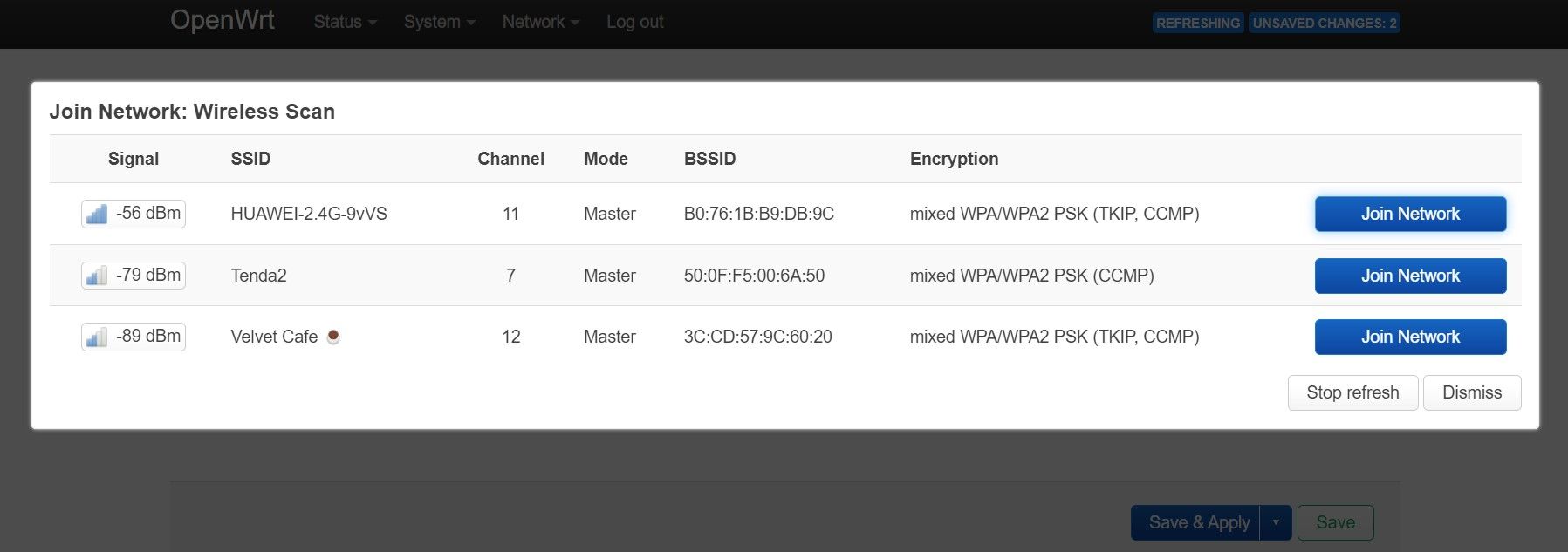
Task: Click the REFRESHING indicator in the header
Action: 1197,23
